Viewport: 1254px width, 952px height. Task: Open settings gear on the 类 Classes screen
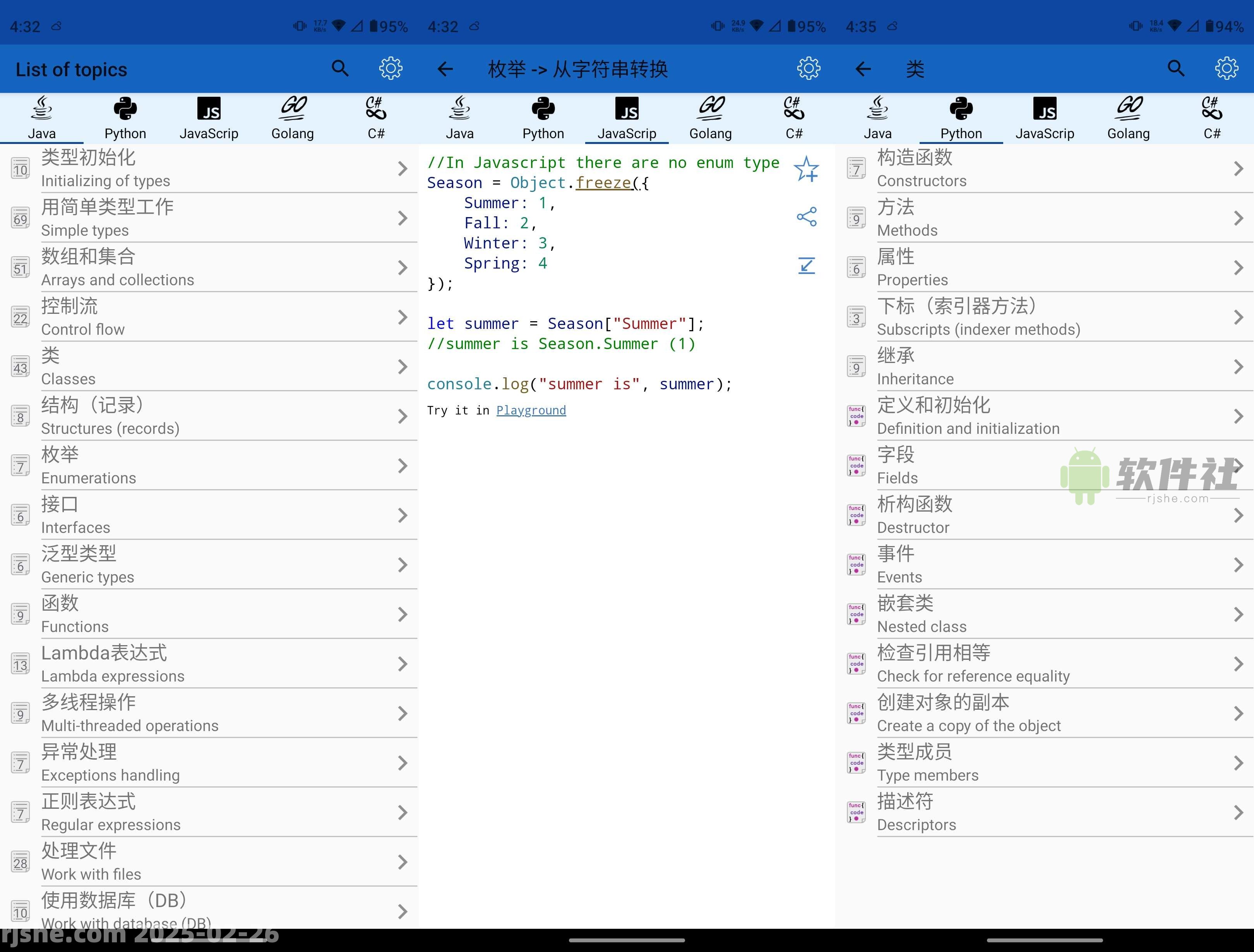[1226, 68]
